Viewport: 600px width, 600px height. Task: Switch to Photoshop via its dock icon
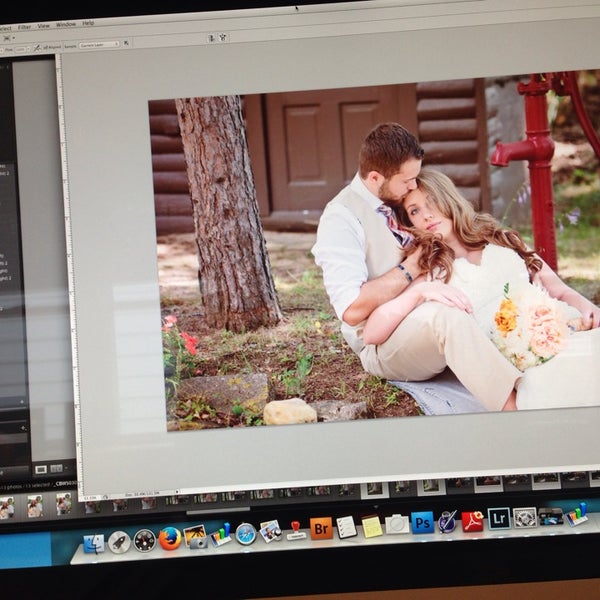(422, 522)
